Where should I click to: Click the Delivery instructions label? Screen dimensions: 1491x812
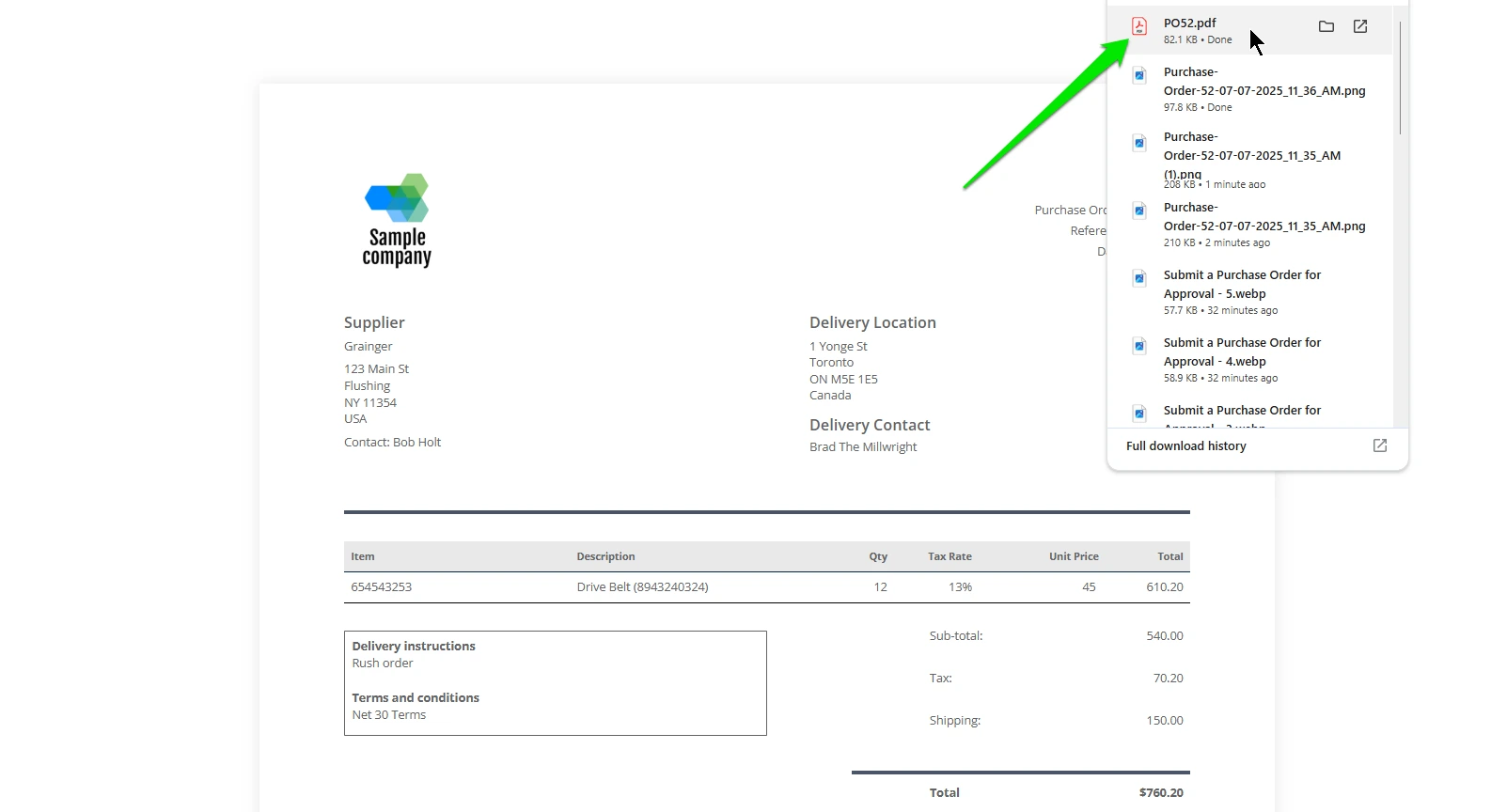414,646
